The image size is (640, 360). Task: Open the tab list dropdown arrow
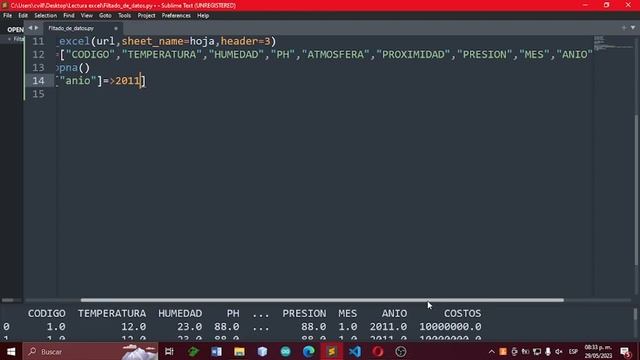[633, 28]
